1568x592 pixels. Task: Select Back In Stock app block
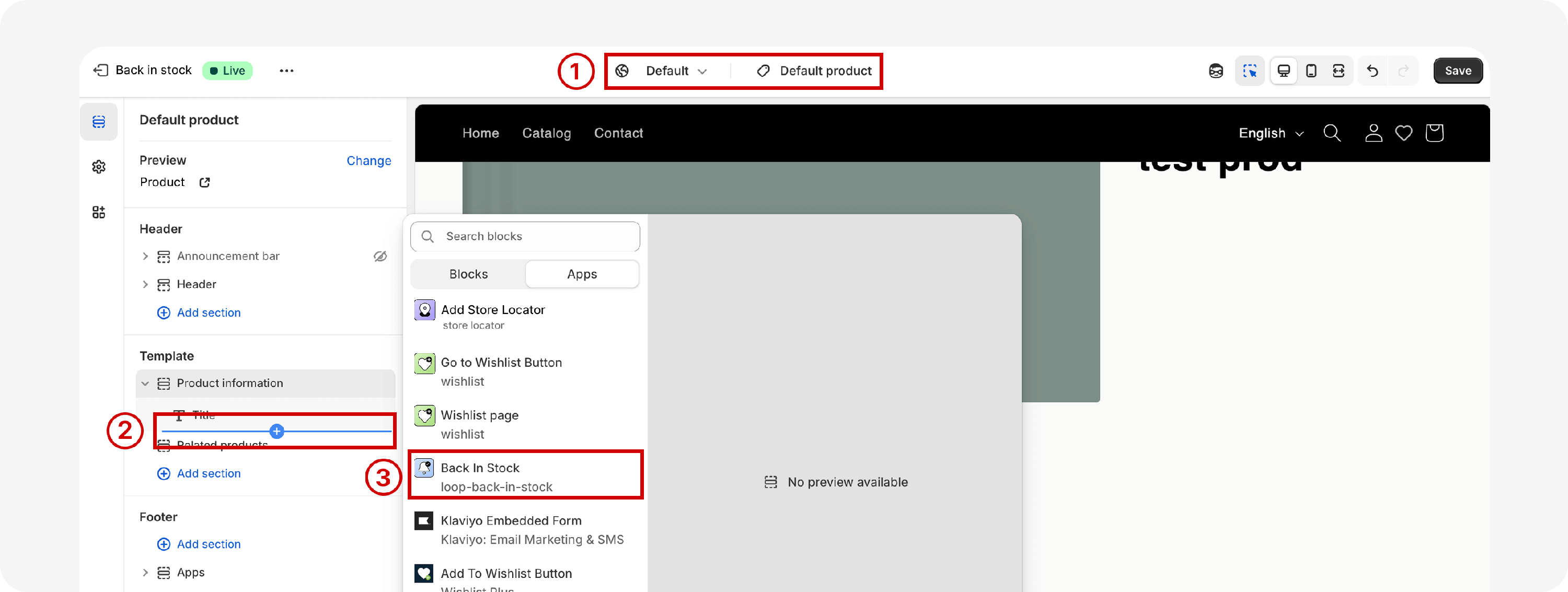point(525,476)
